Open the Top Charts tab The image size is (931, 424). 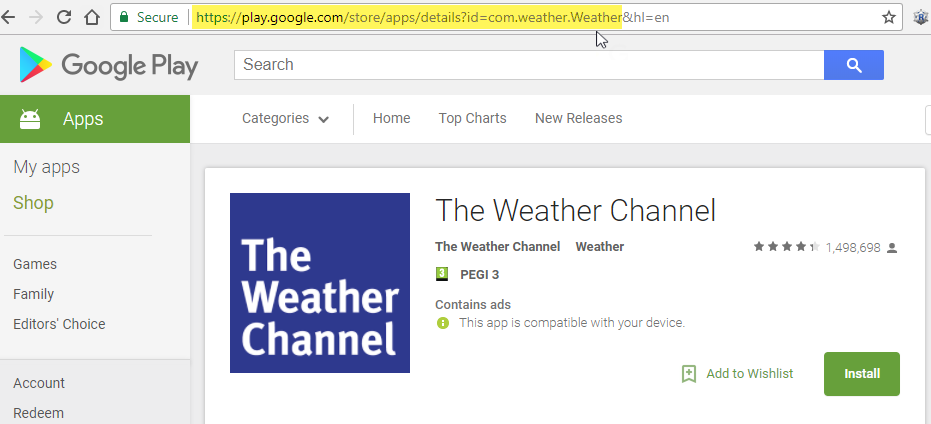click(472, 119)
